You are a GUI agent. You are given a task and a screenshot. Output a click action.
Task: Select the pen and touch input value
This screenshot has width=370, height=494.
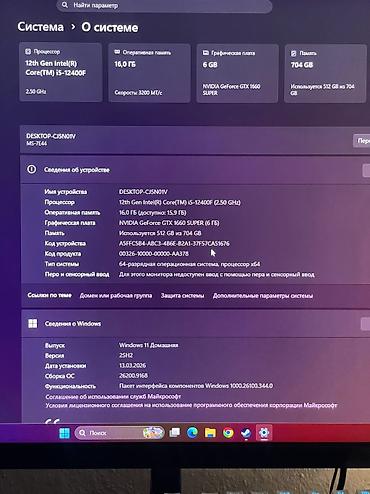217,274
